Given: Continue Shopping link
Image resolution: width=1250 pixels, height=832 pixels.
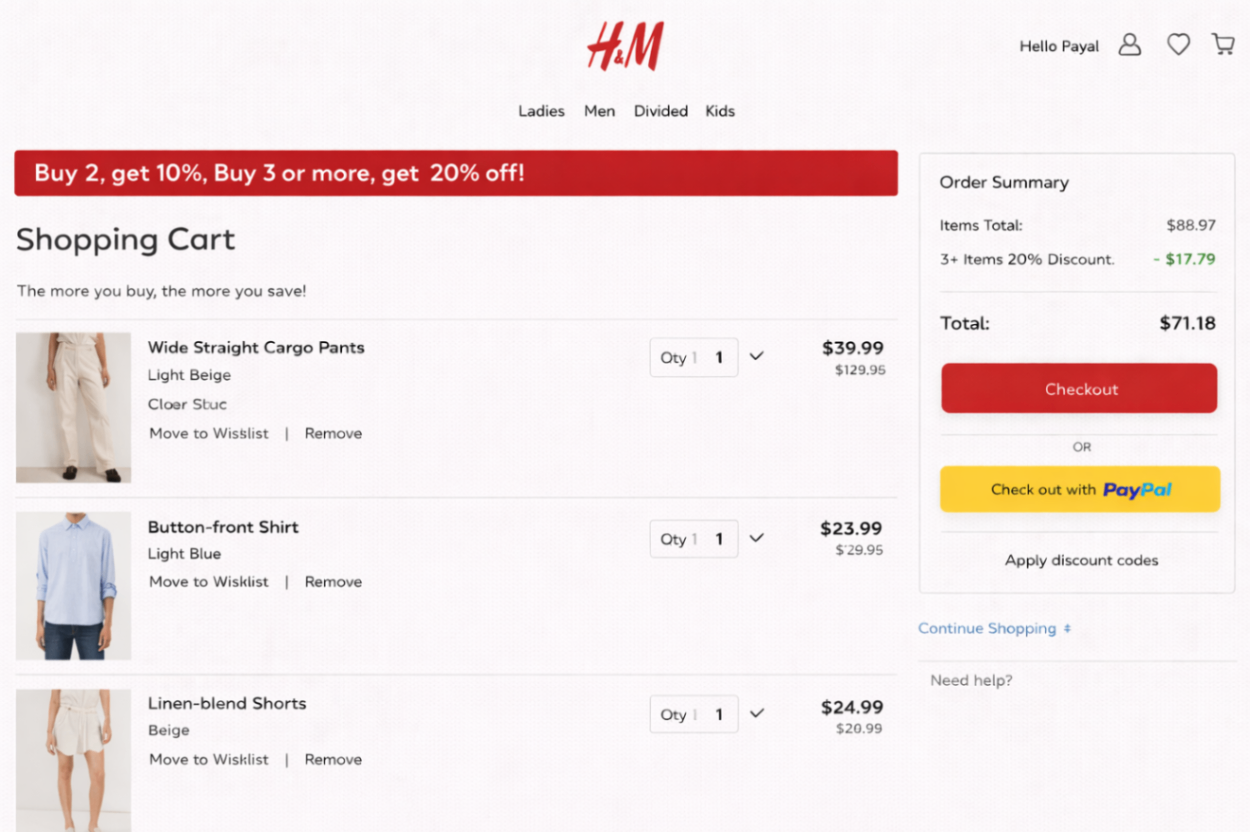Looking at the screenshot, I should point(989,628).
